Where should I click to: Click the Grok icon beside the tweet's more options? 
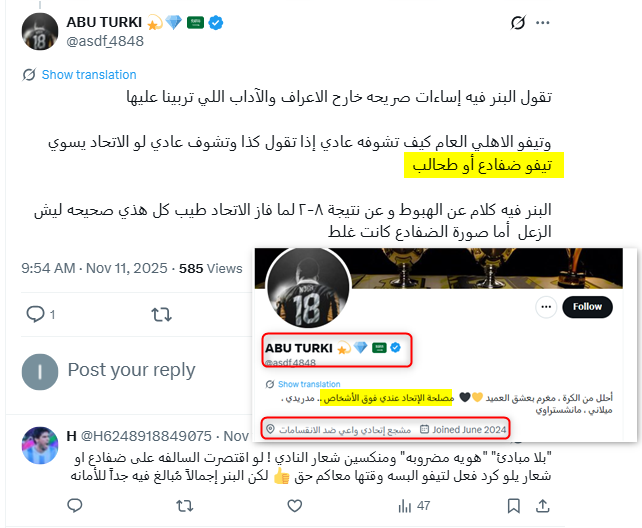click(518, 23)
